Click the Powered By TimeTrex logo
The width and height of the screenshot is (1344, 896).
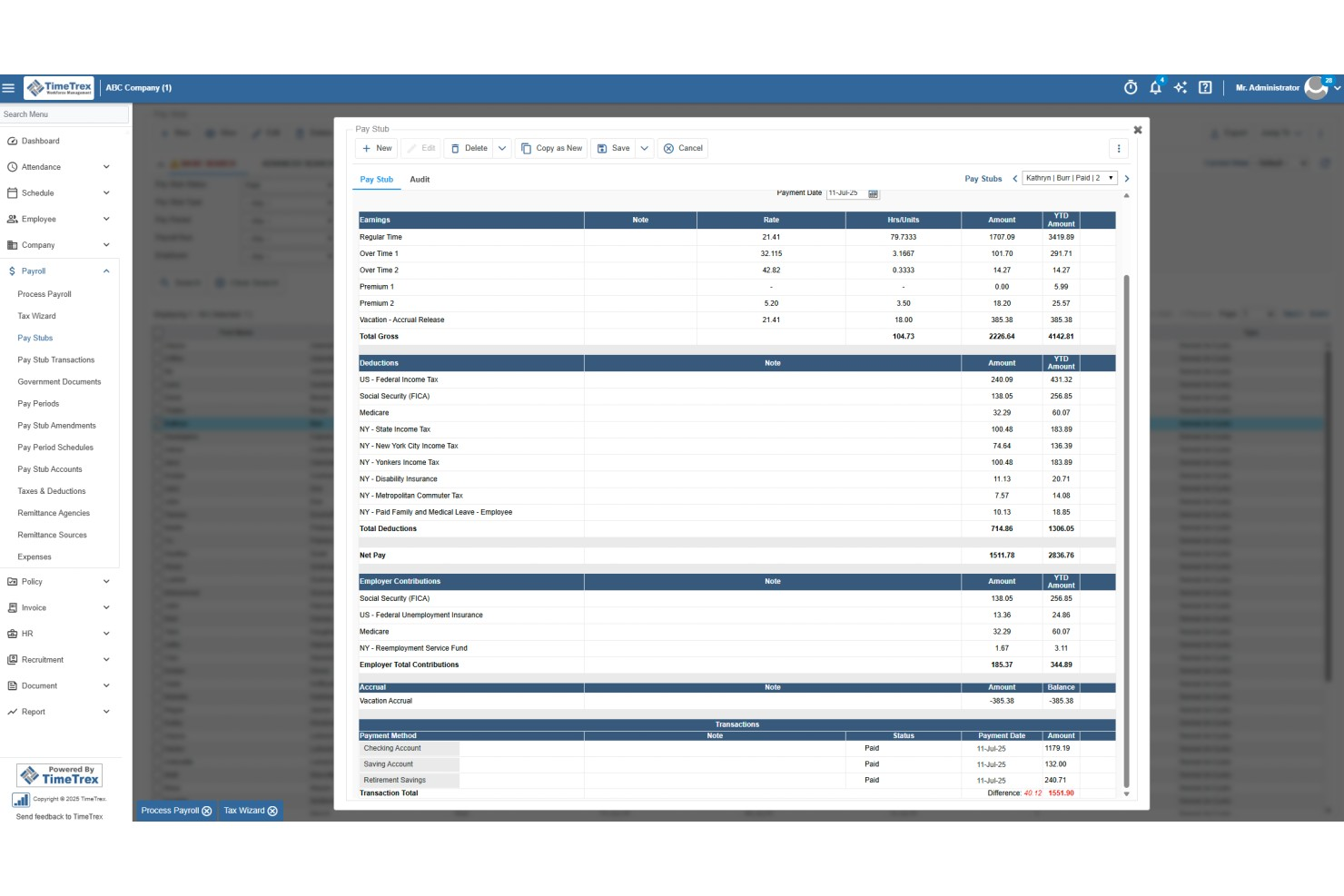click(x=60, y=775)
